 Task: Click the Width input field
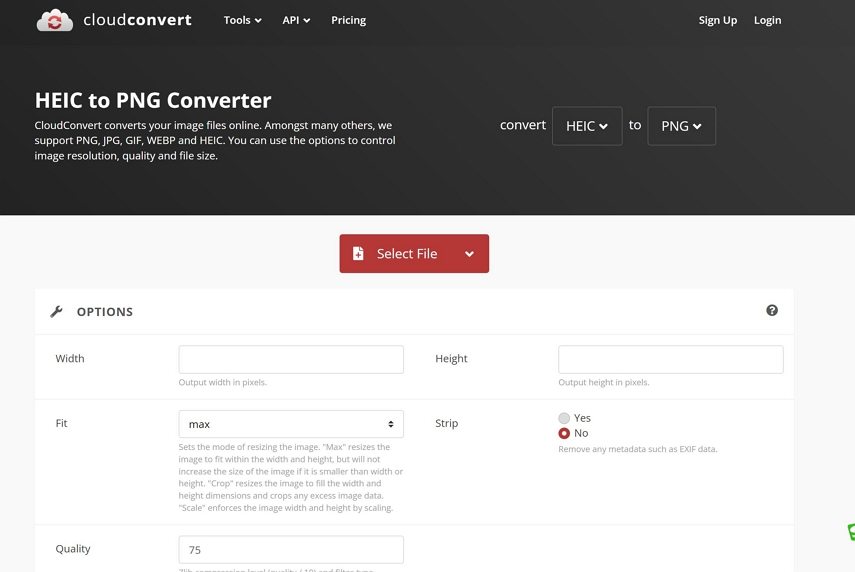(x=291, y=359)
